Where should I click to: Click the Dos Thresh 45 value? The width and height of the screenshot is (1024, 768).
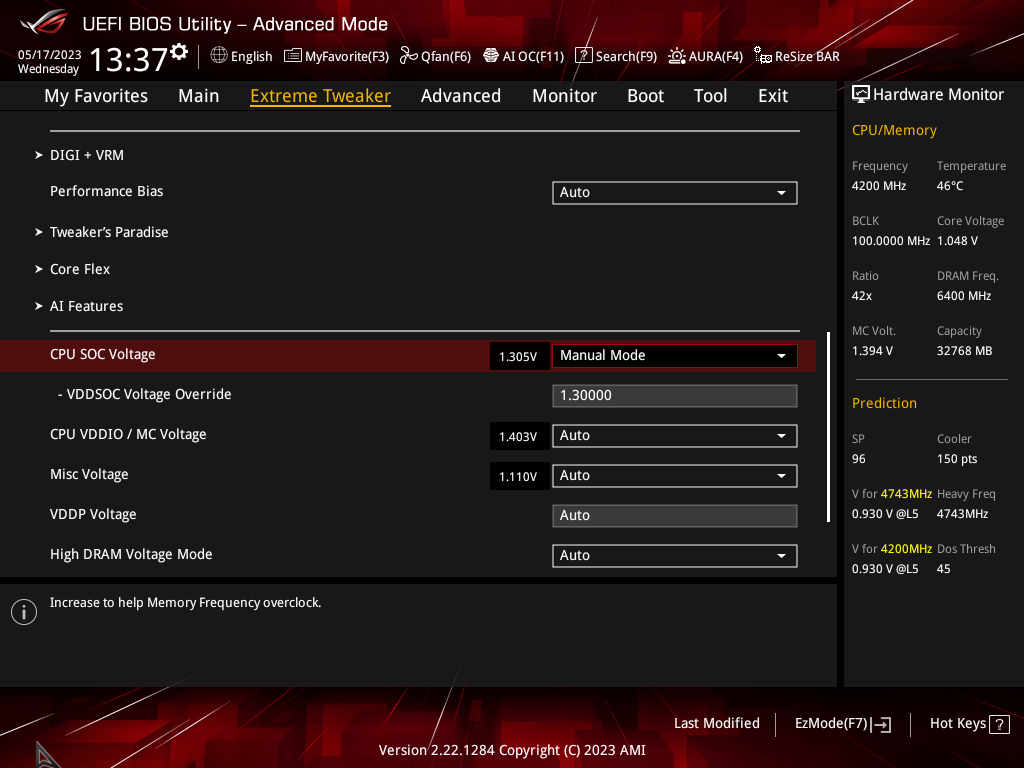[943, 569]
